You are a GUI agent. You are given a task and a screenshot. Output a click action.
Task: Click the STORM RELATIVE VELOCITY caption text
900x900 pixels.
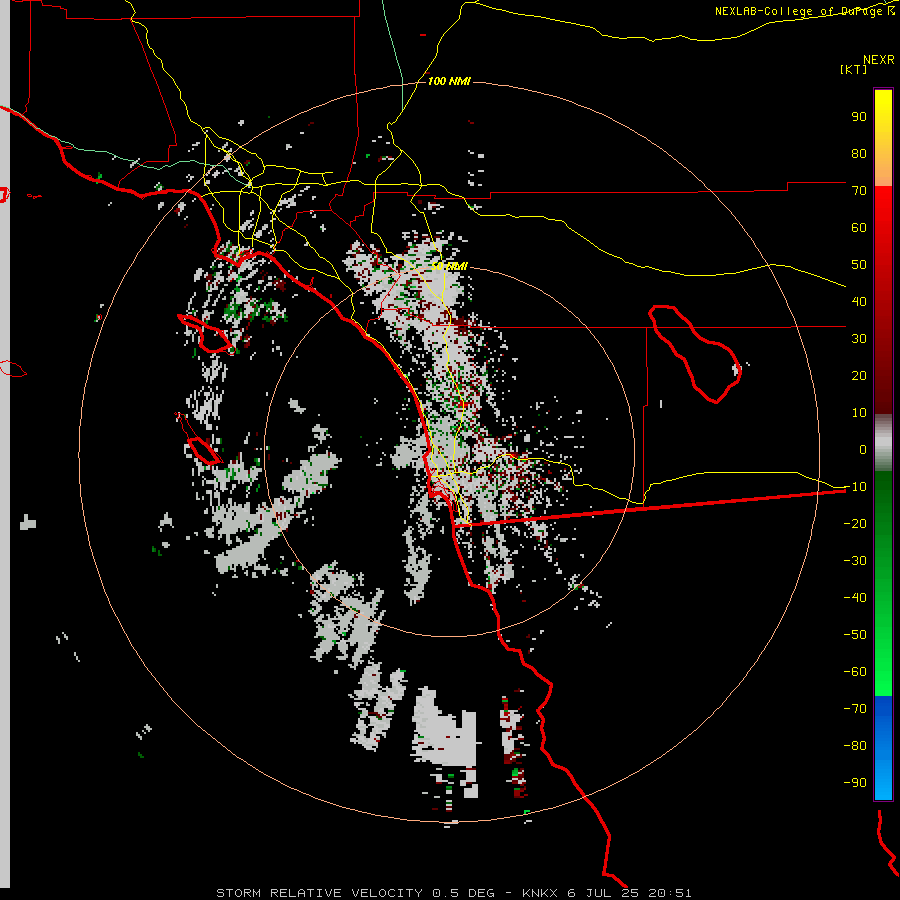[x=319, y=893]
